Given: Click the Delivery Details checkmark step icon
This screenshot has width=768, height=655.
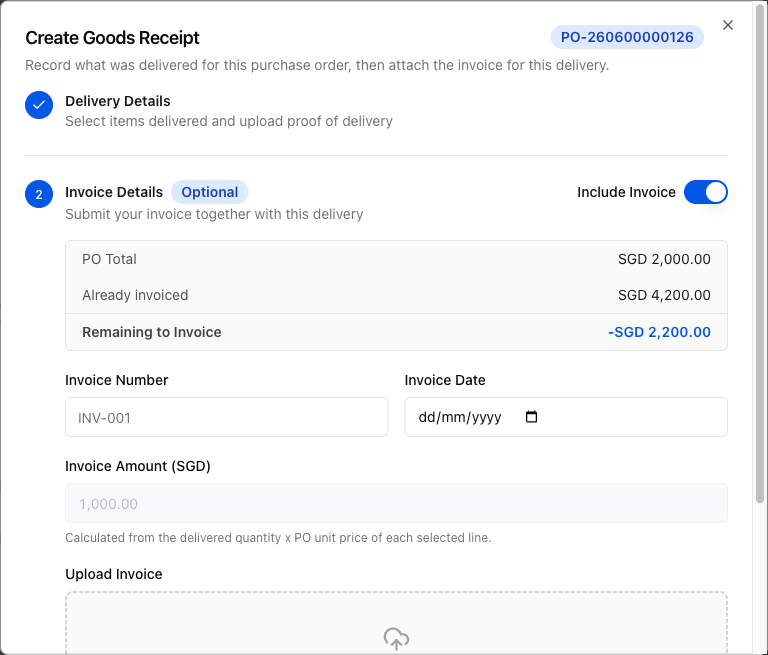Looking at the screenshot, I should tap(39, 105).
